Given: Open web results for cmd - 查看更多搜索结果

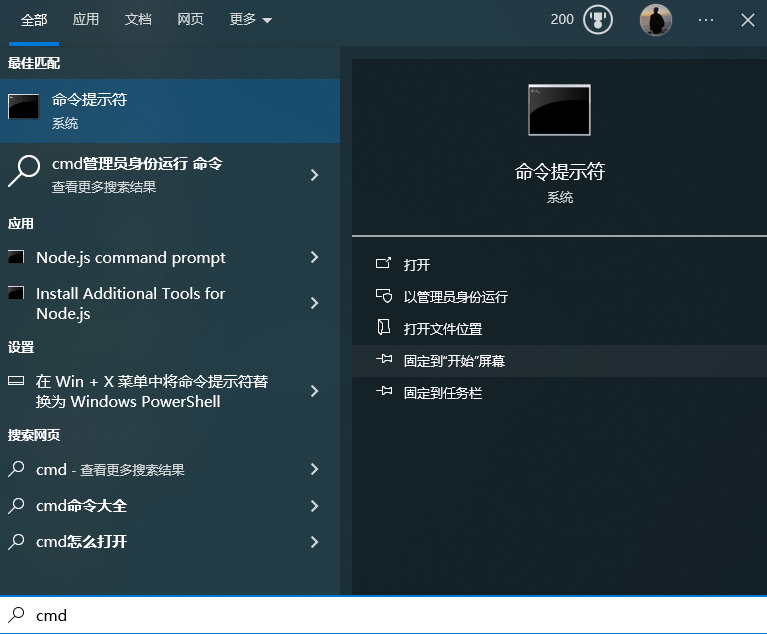Looking at the screenshot, I should [x=170, y=469].
